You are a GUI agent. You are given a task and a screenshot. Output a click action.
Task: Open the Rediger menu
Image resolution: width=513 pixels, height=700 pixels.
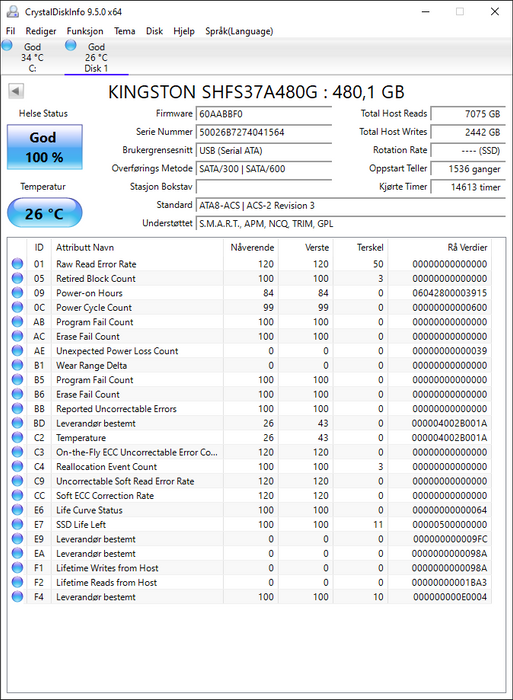click(41, 31)
